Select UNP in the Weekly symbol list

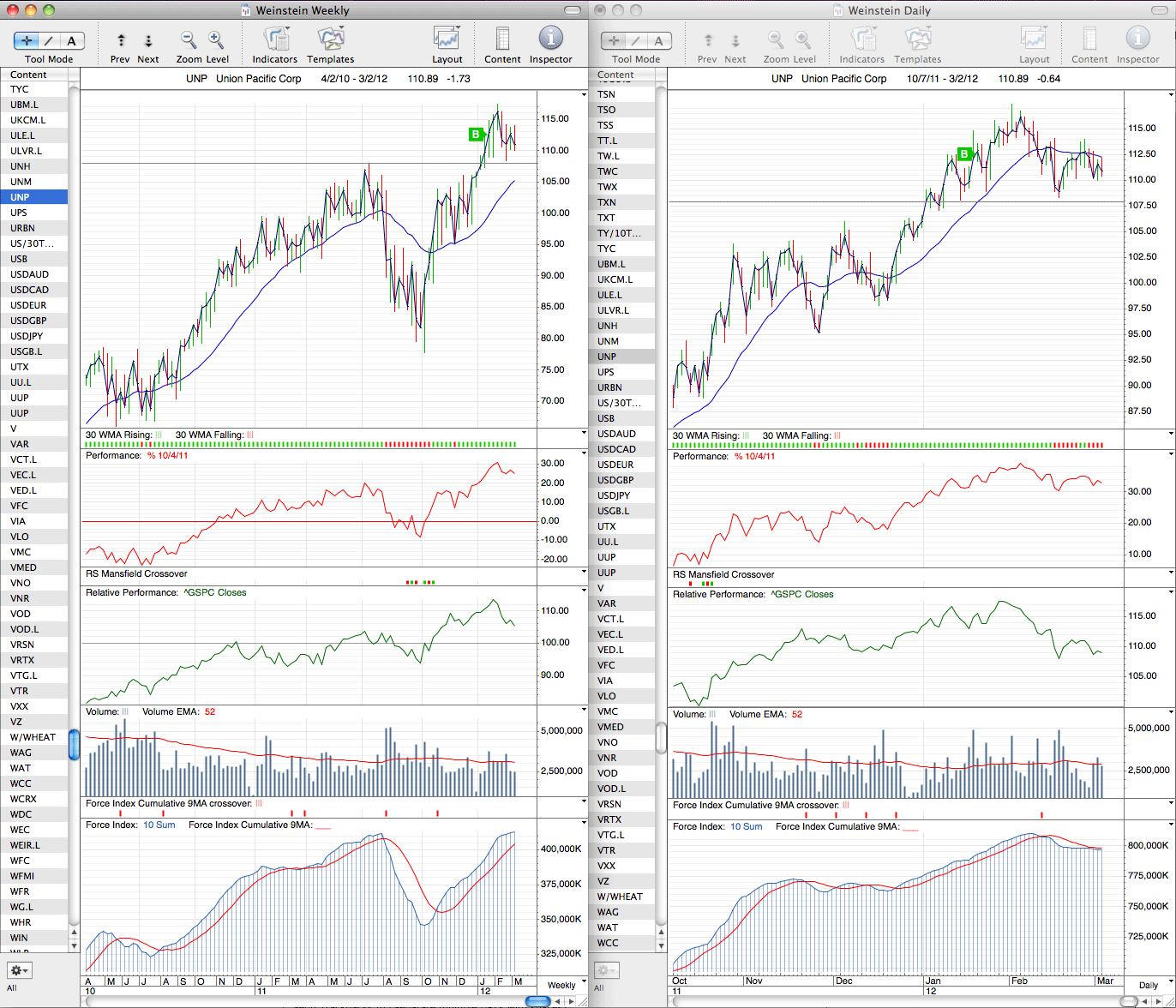(34, 197)
